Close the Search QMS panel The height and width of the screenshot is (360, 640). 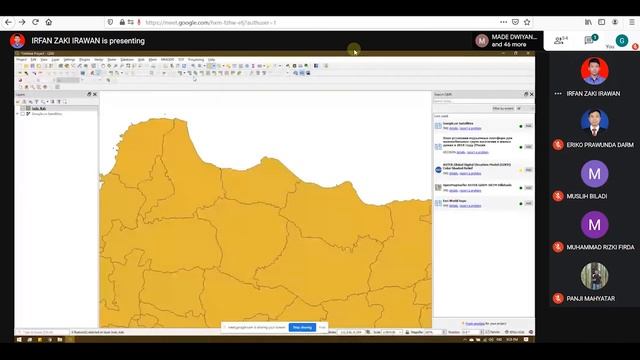[531, 94]
